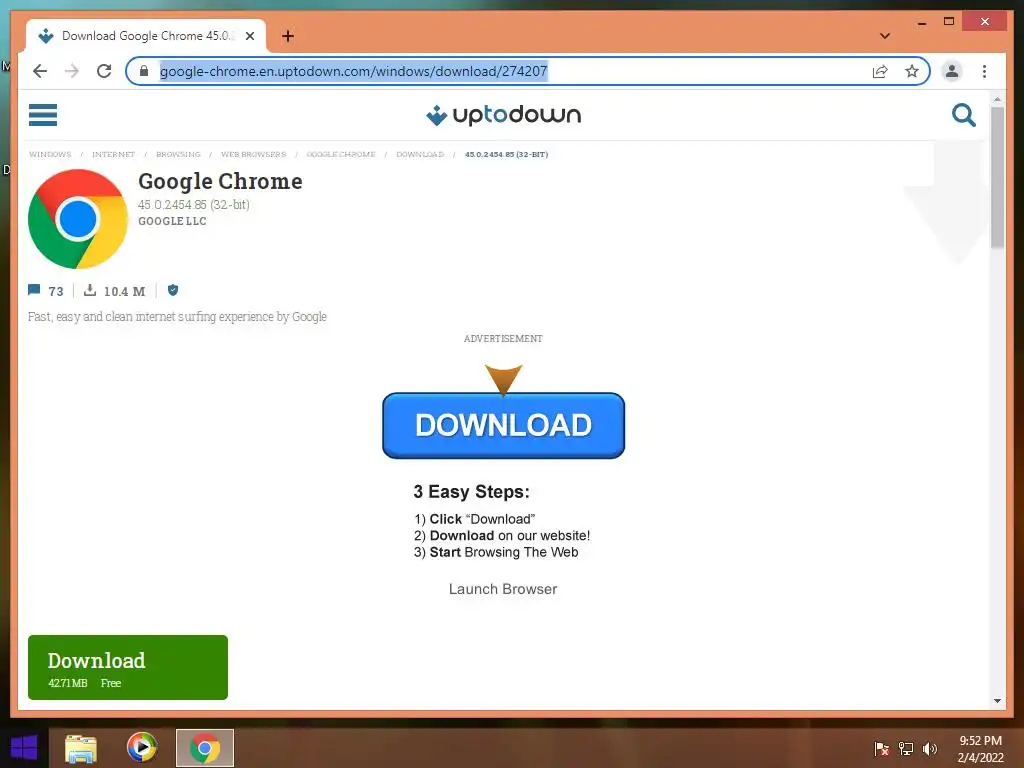
Task: Click the Launch Browser link
Action: pos(503,589)
